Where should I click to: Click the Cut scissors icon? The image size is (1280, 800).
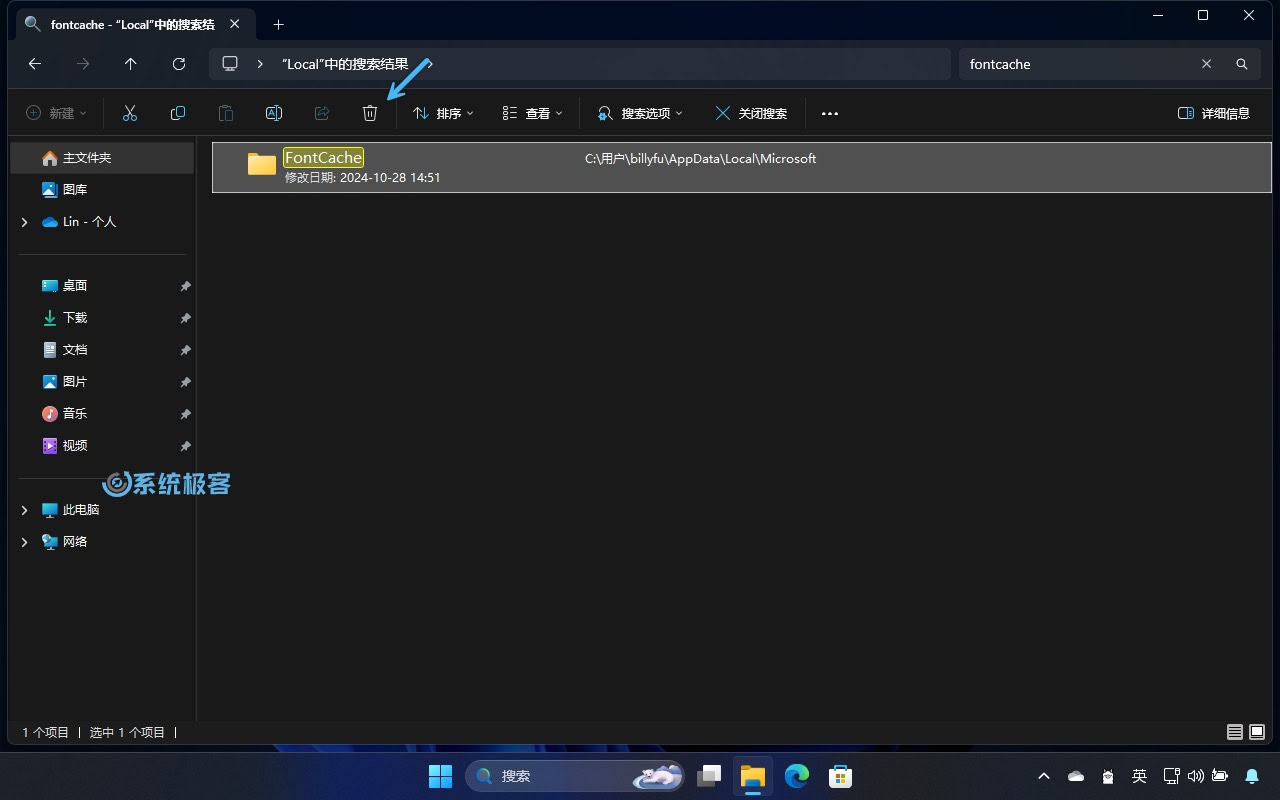point(130,113)
